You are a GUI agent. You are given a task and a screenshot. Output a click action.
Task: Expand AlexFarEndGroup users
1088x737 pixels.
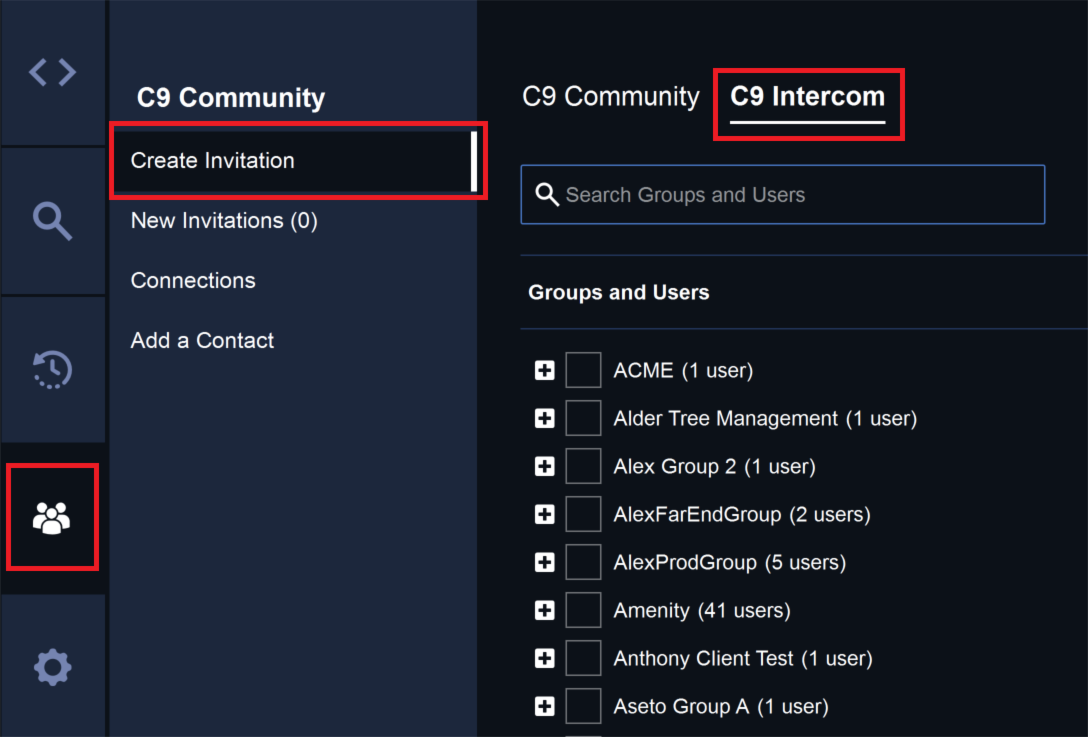pos(545,514)
